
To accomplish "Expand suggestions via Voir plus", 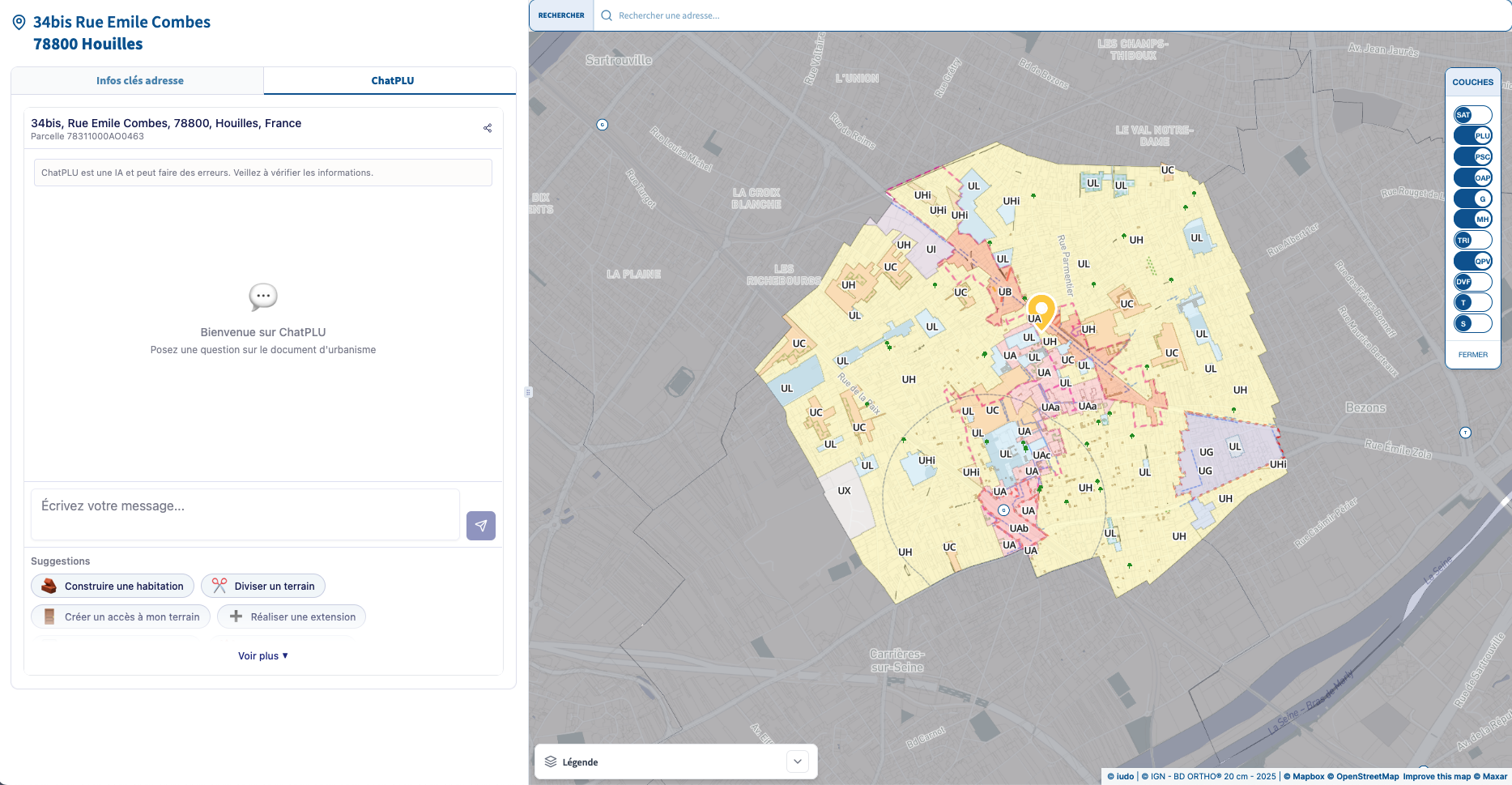I will (x=262, y=655).
